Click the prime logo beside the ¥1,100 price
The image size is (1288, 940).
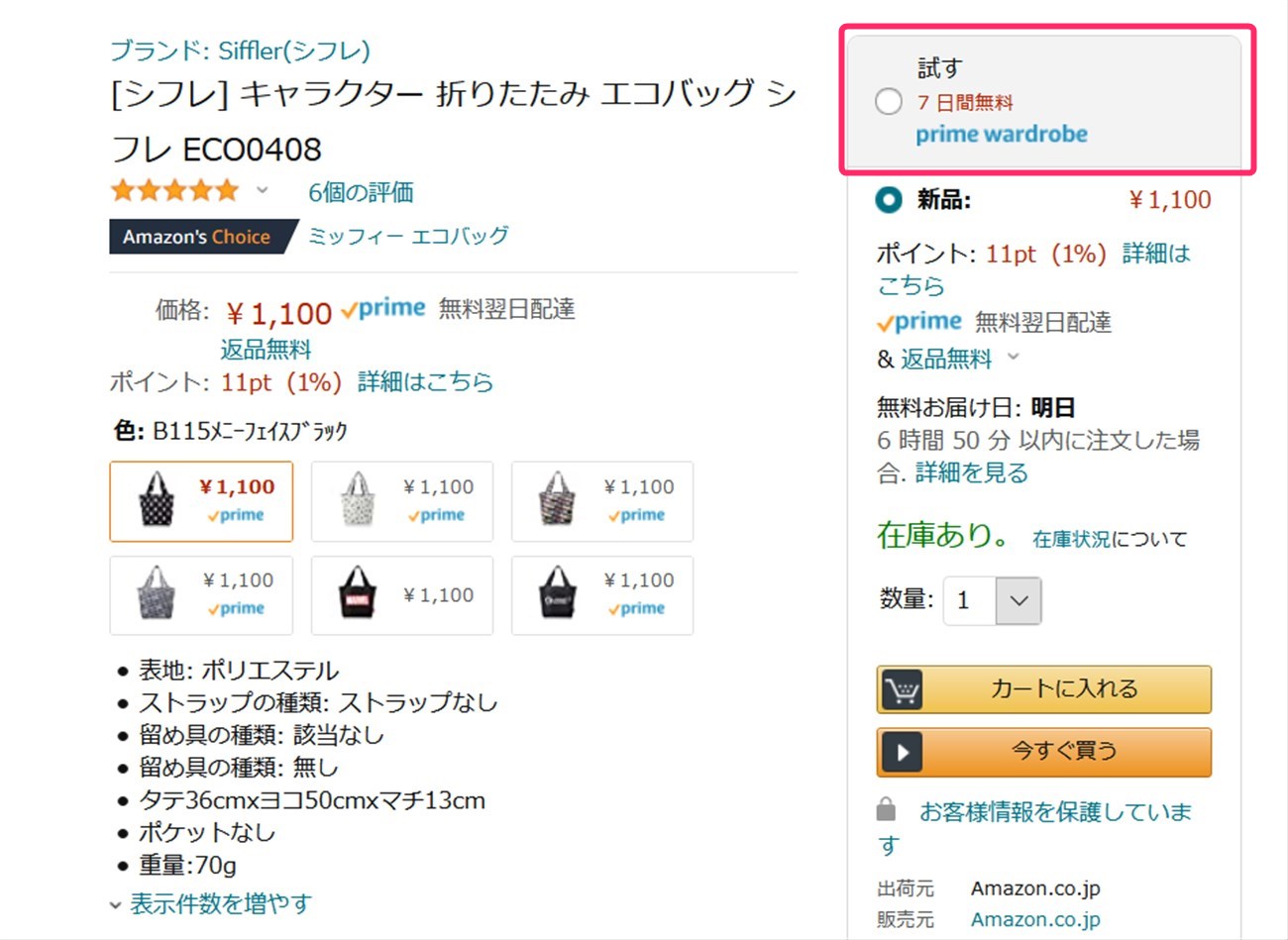[x=382, y=309]
